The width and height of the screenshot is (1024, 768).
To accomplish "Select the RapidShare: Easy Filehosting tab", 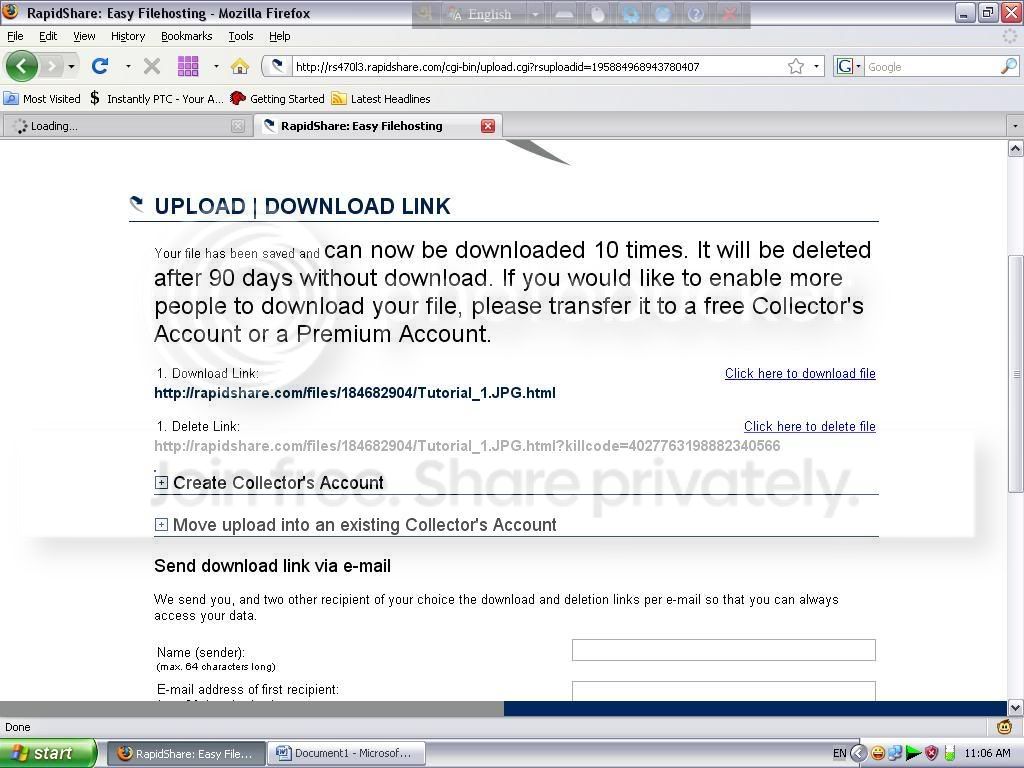I will (x=377, y=126).
